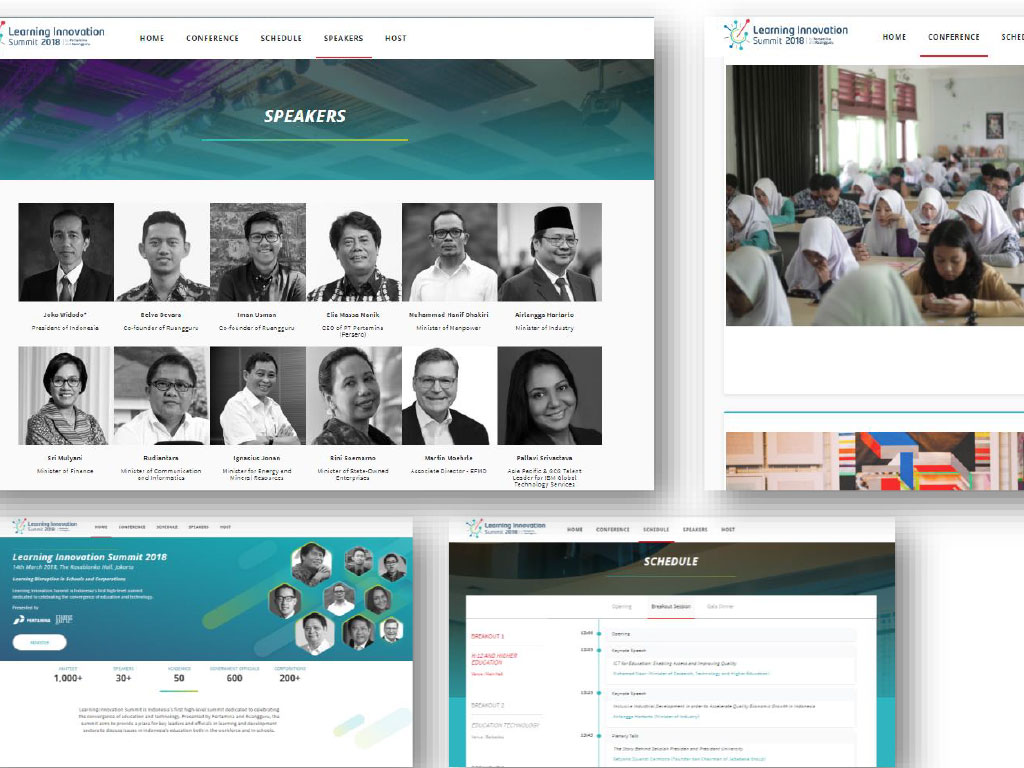Switch to the Gala Dinner schedule tab
Screen dimensions: 1024x768
pyautogui.click(x=721, y=606)
